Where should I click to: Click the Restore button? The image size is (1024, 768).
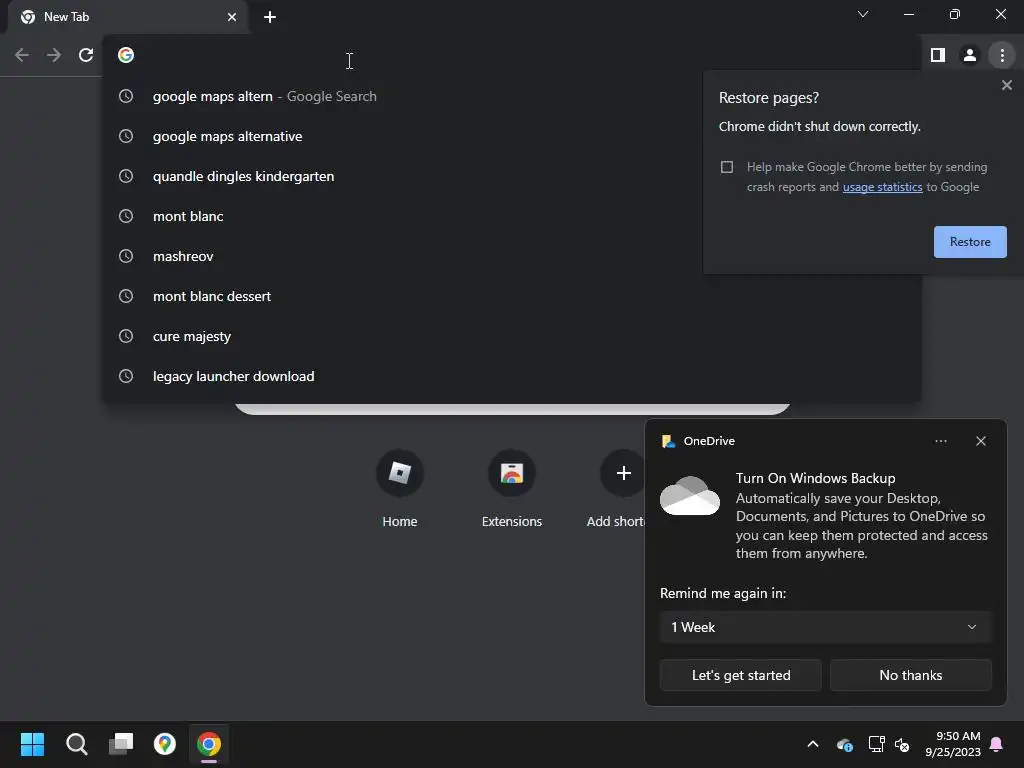[x=970, y=242]
